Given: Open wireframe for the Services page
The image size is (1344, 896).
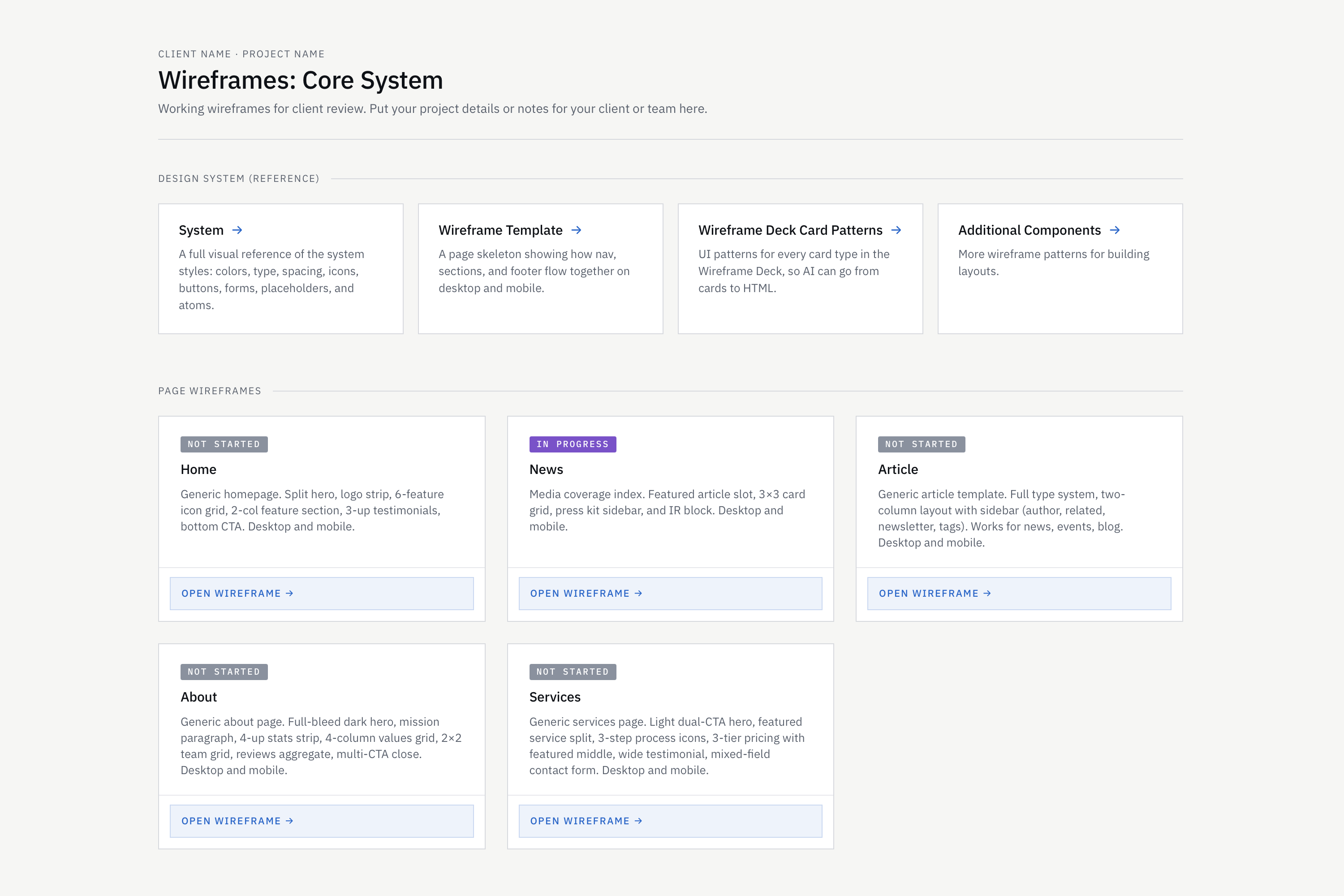Looking at the screenshot, I should tap(670, 821).
